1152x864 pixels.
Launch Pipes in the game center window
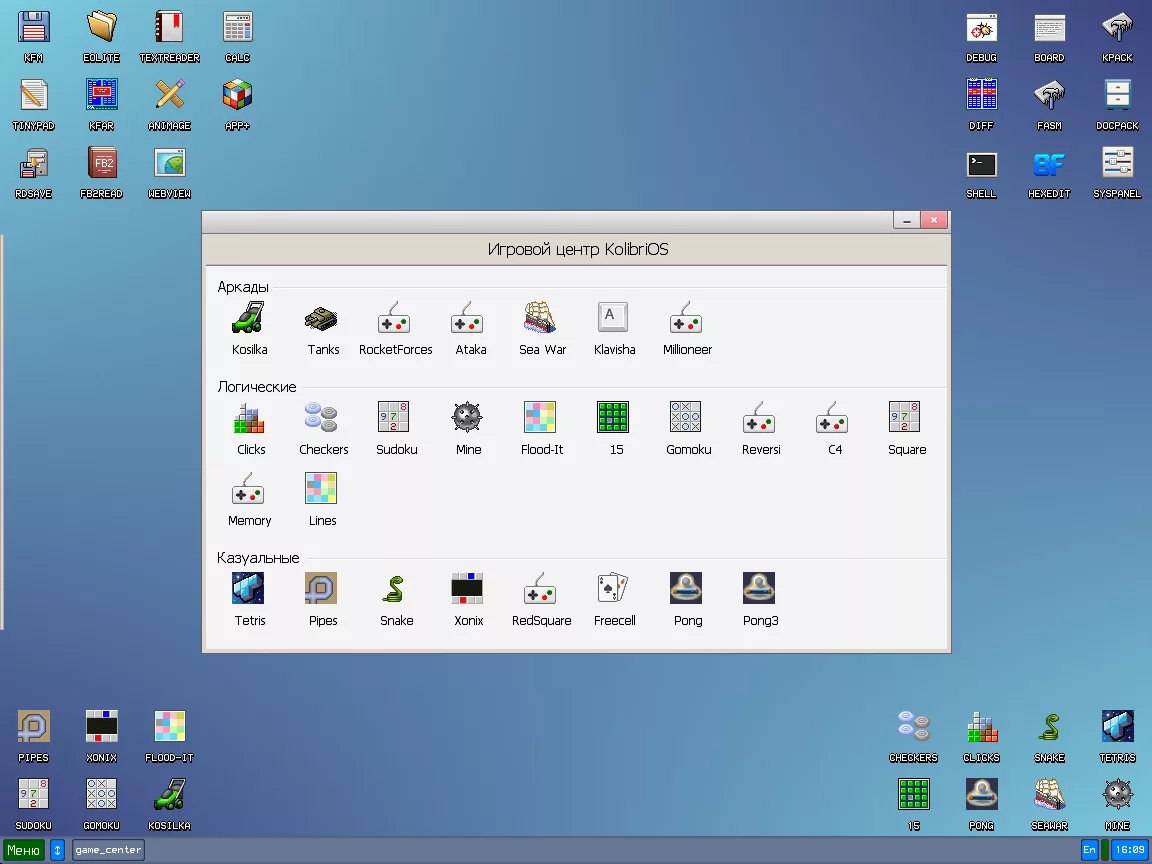point(322,600)
